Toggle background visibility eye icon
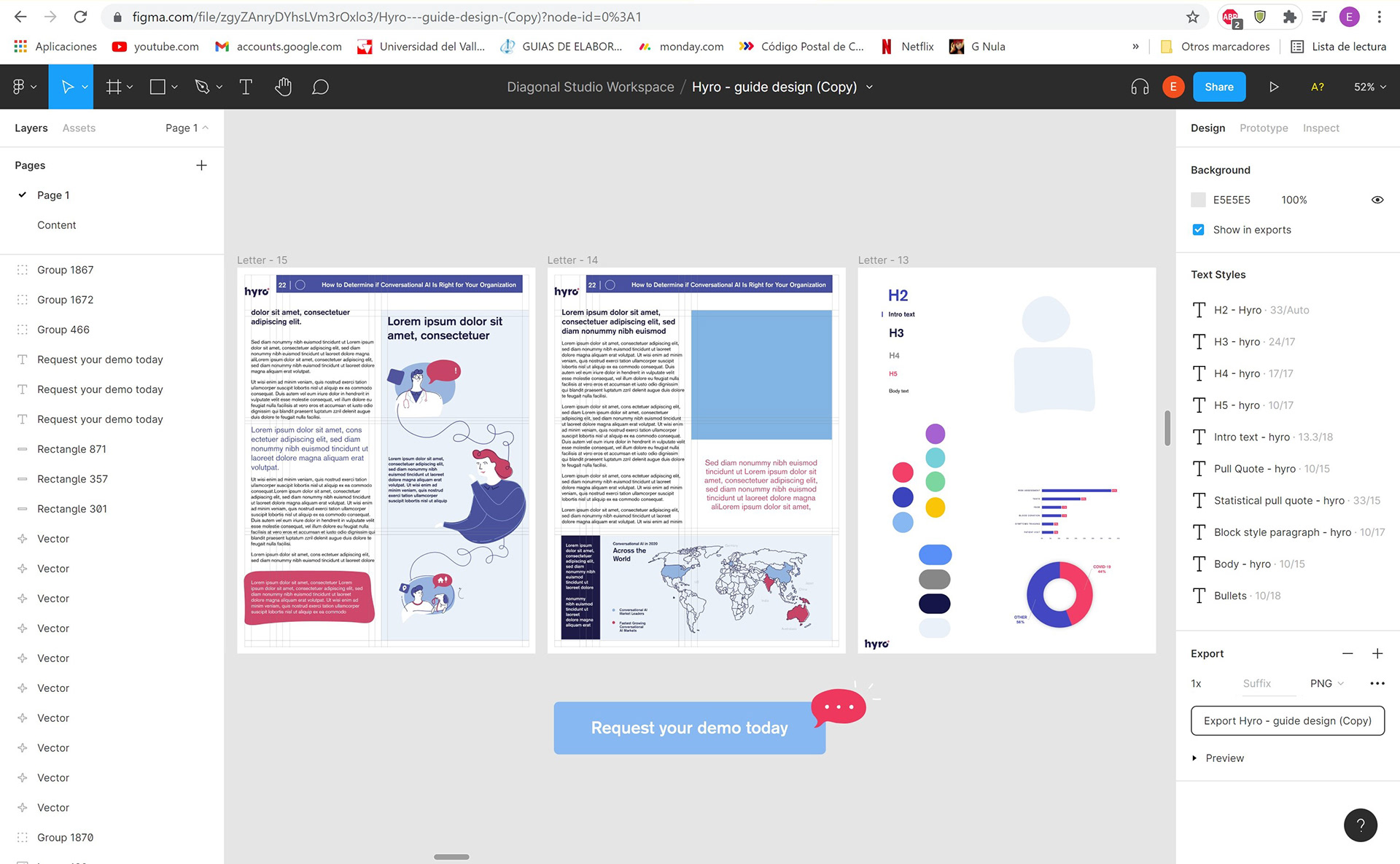 (1377, 200)
